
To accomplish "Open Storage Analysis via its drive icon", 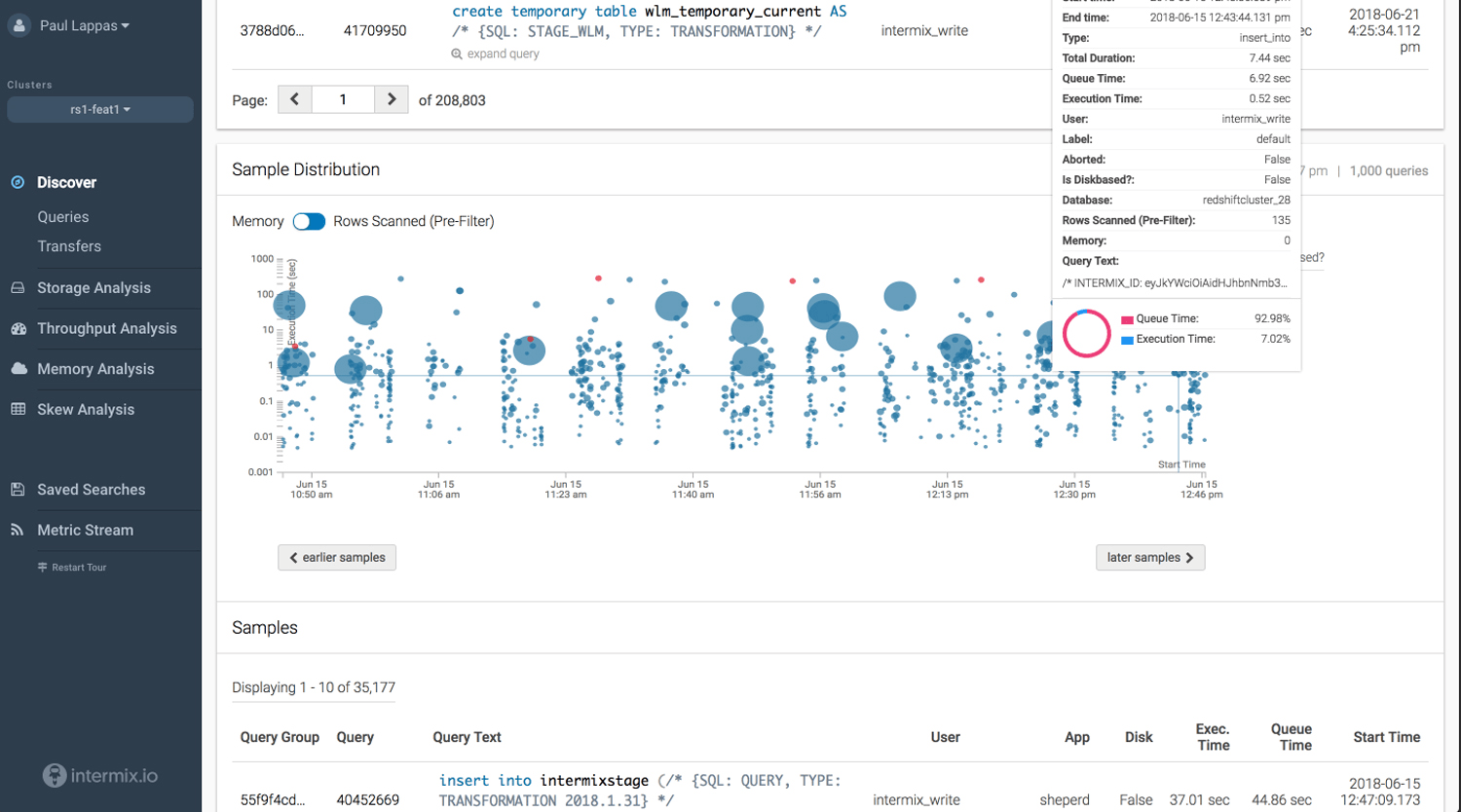I will (x=18, y=288).
